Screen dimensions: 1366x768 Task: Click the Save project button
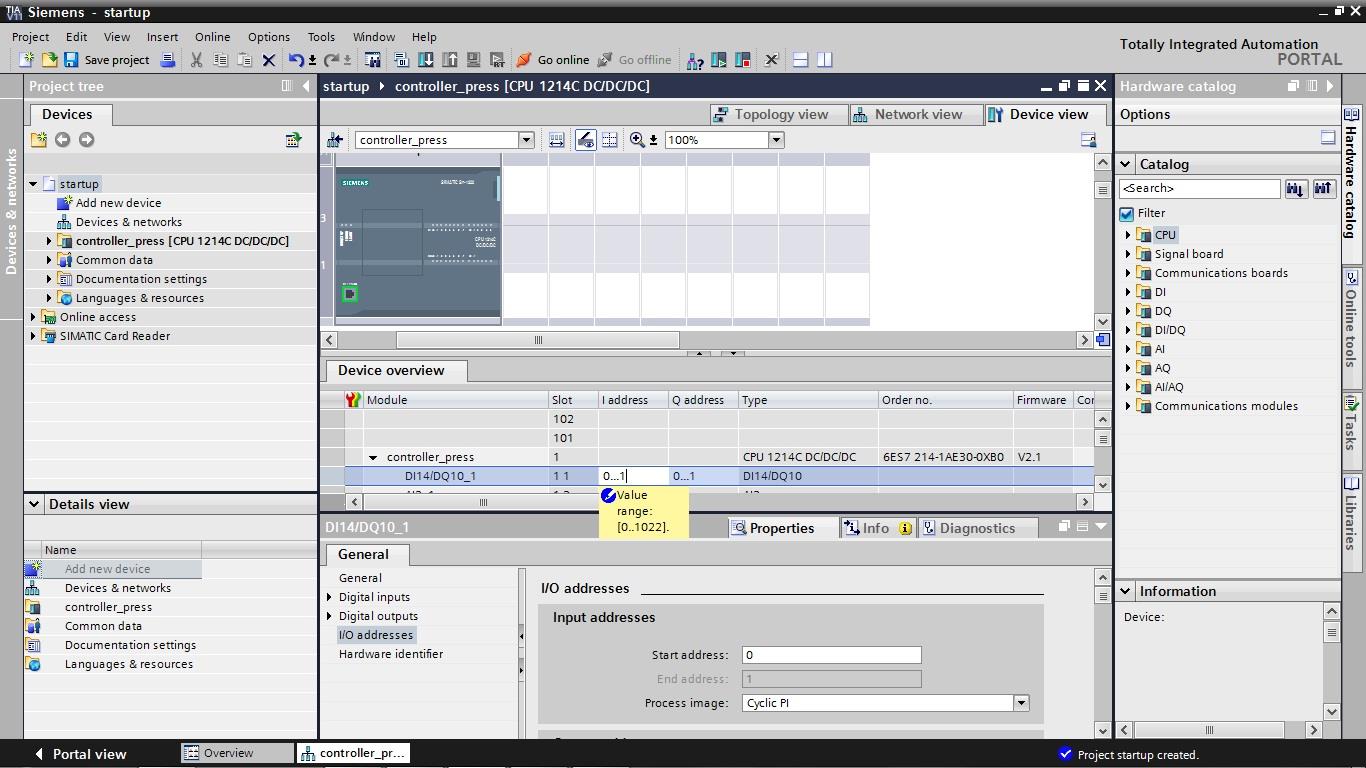point(106,60)
